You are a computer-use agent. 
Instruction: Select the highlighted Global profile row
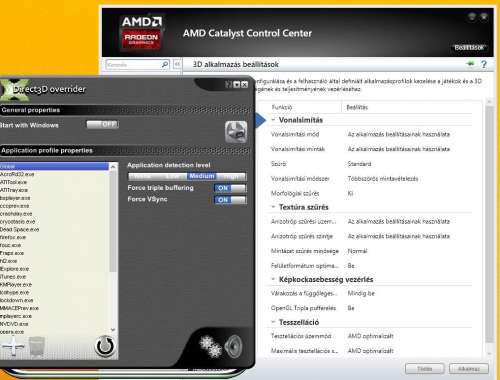[x=54, y=166]
